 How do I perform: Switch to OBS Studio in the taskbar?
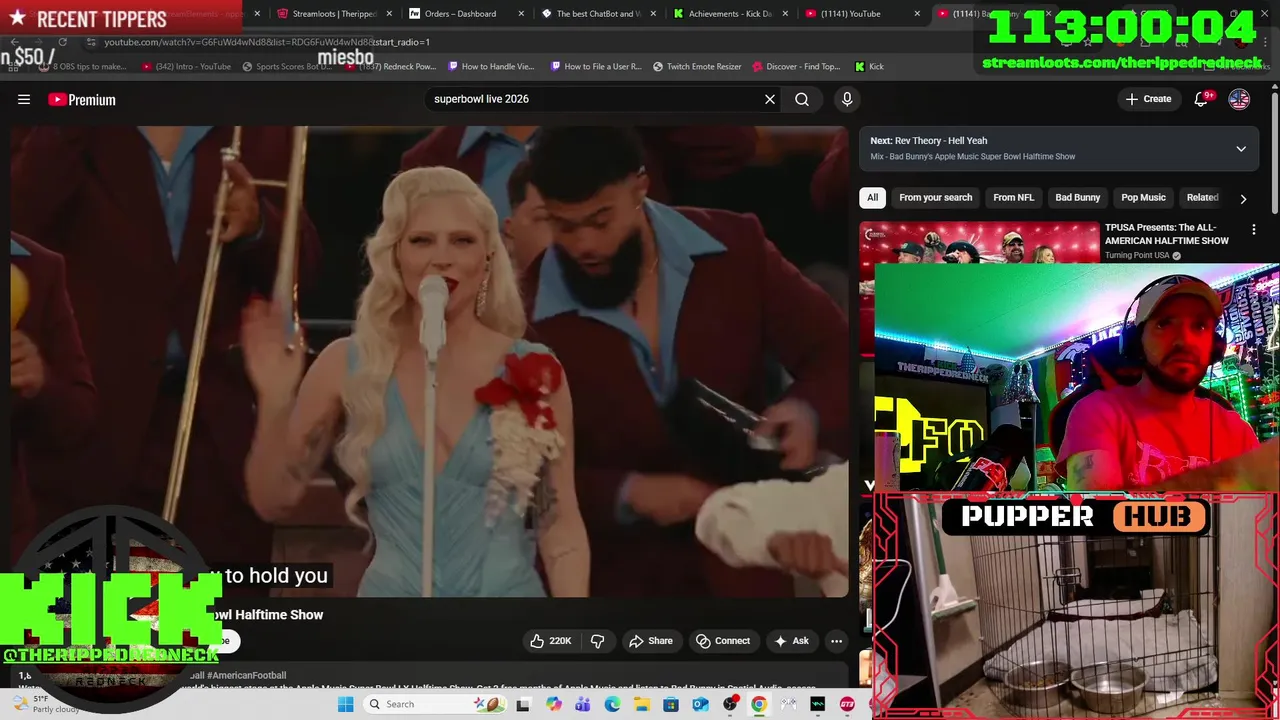pos(730,704)
